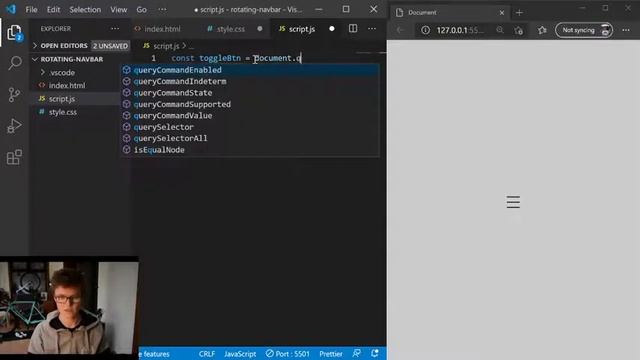Click line 1 code in the editor
This screenshot has height=360, width=640.
pyautogui.click(x=236, y=58)
